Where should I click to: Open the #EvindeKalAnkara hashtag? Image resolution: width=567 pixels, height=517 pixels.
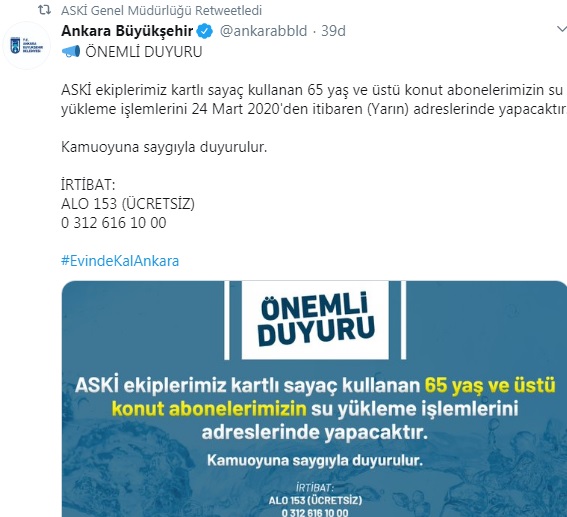[x=120, y=261]
